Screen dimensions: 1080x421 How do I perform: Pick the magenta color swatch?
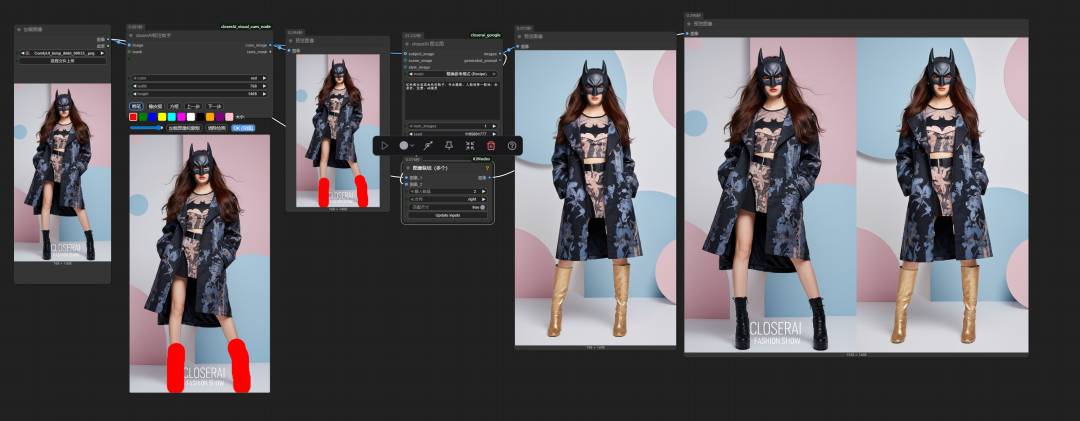tap(182, 117)
